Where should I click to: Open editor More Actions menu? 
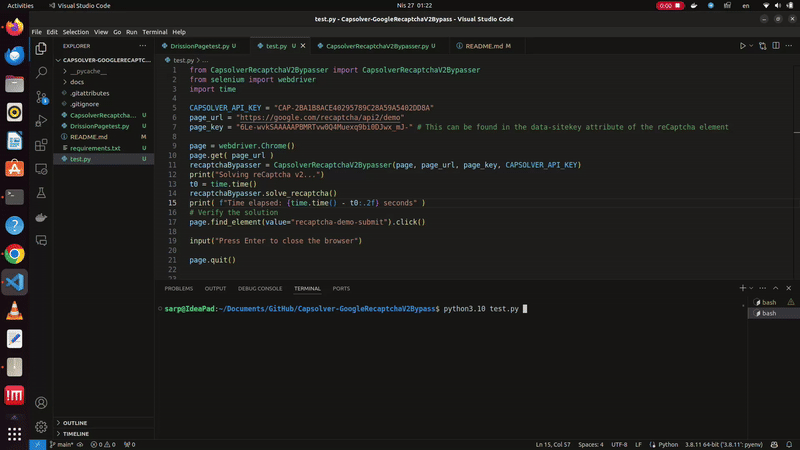[x=789, y=46]
